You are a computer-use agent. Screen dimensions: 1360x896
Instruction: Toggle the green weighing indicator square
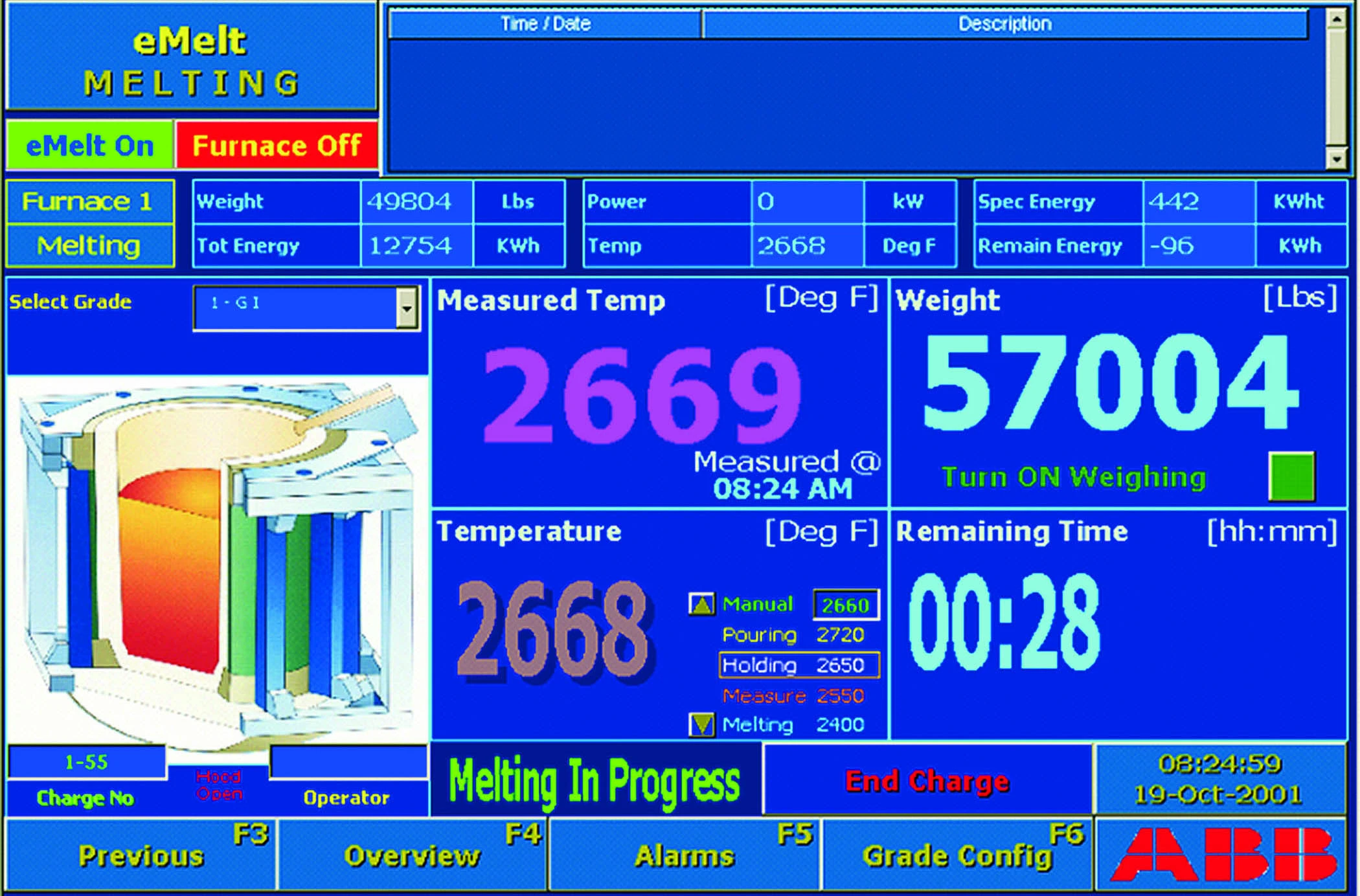pyautogui.click(x=1291, y=477)
